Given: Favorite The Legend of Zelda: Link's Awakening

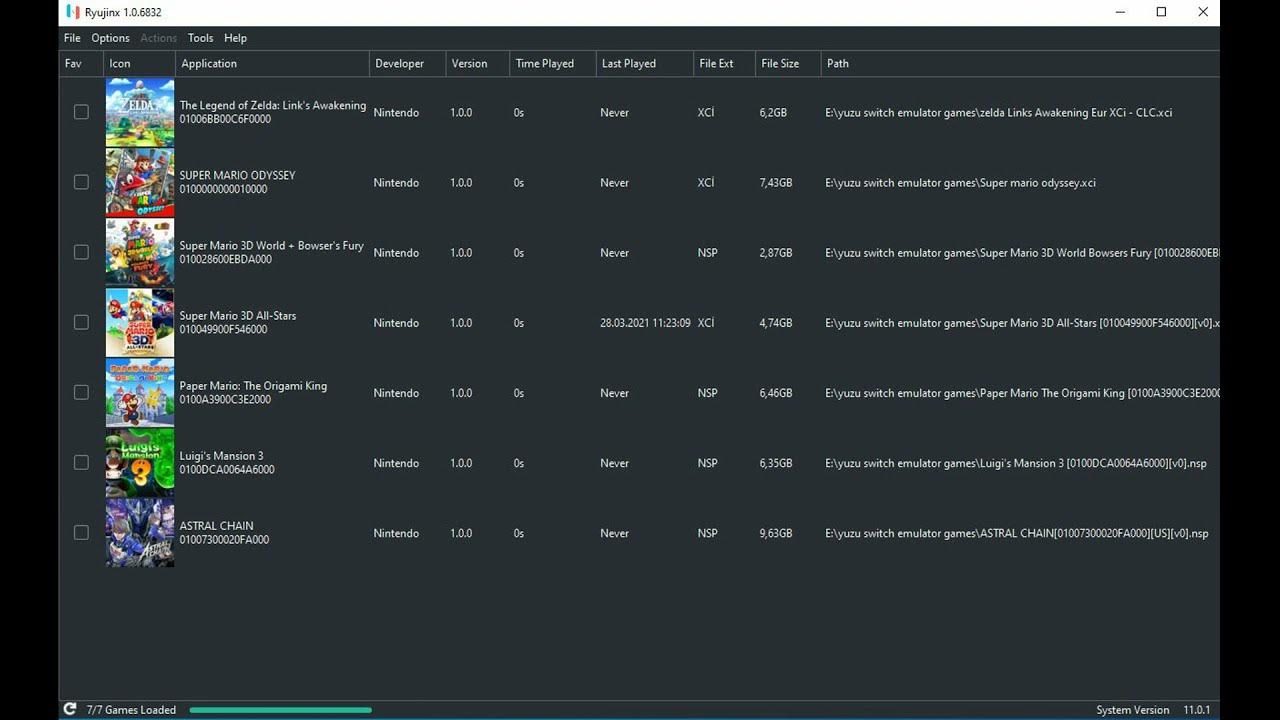Looking at the screenshot, I should click(81, 112).
